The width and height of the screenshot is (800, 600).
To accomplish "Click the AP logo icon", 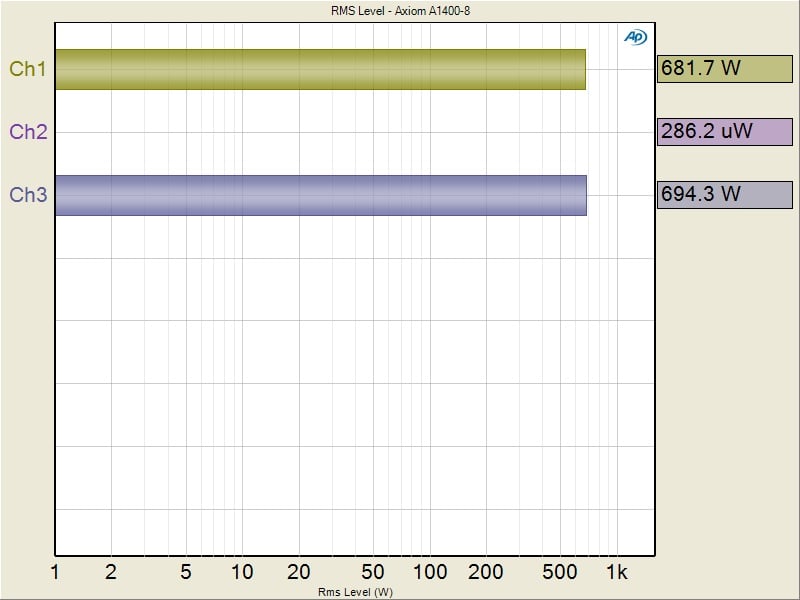I will tap(635, 37).
